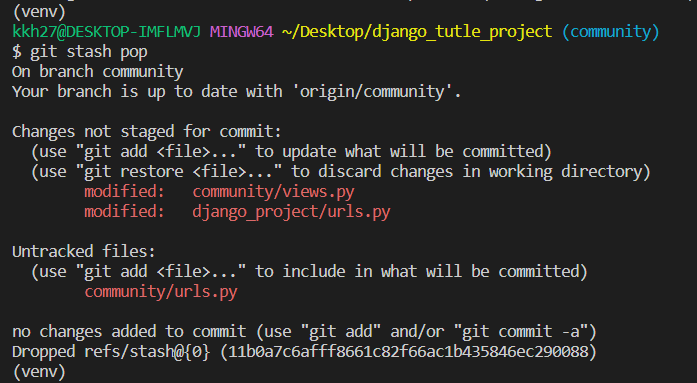Click the community/views.py modified file path
The width and height of the screenshot is (697, 383).
tap(273, 192)
